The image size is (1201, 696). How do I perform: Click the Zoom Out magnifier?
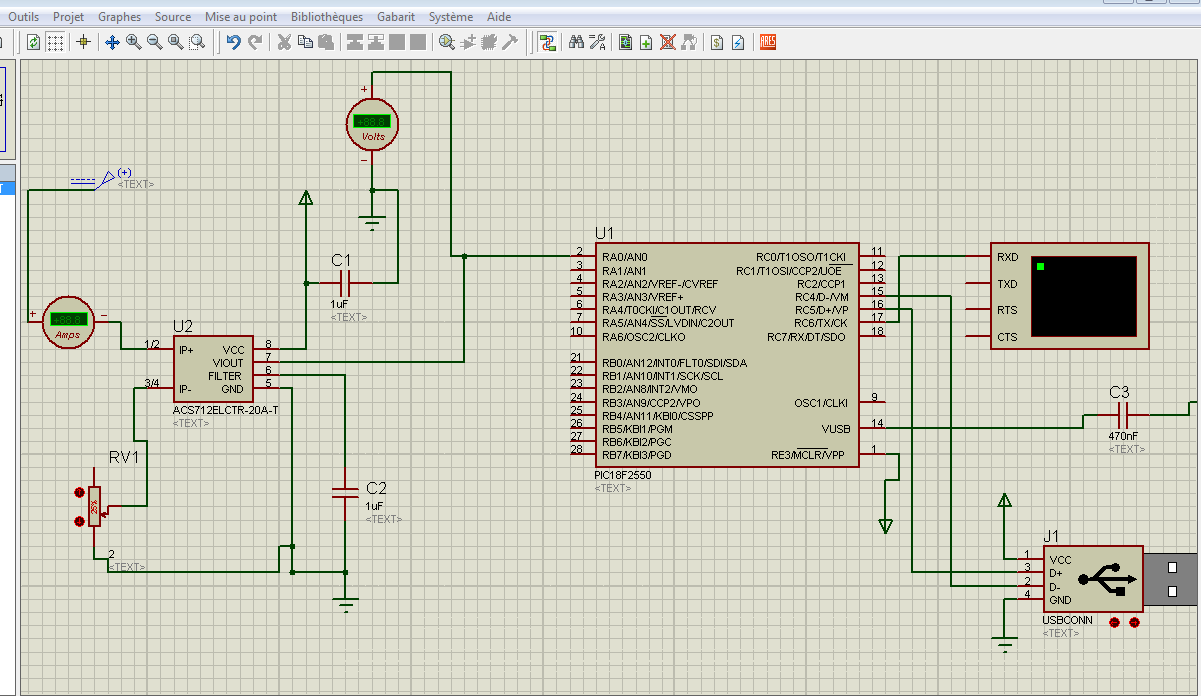pyautogui.click(x=155, y=42)
